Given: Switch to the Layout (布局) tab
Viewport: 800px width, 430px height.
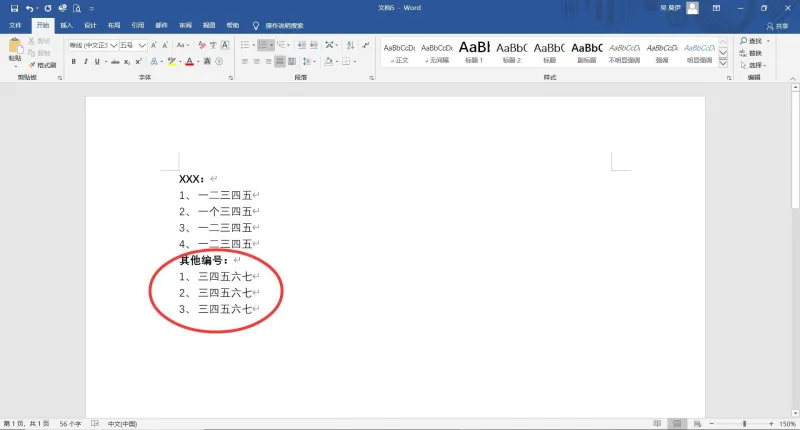Looking at the screenshot, I should [x=114, y=26].
